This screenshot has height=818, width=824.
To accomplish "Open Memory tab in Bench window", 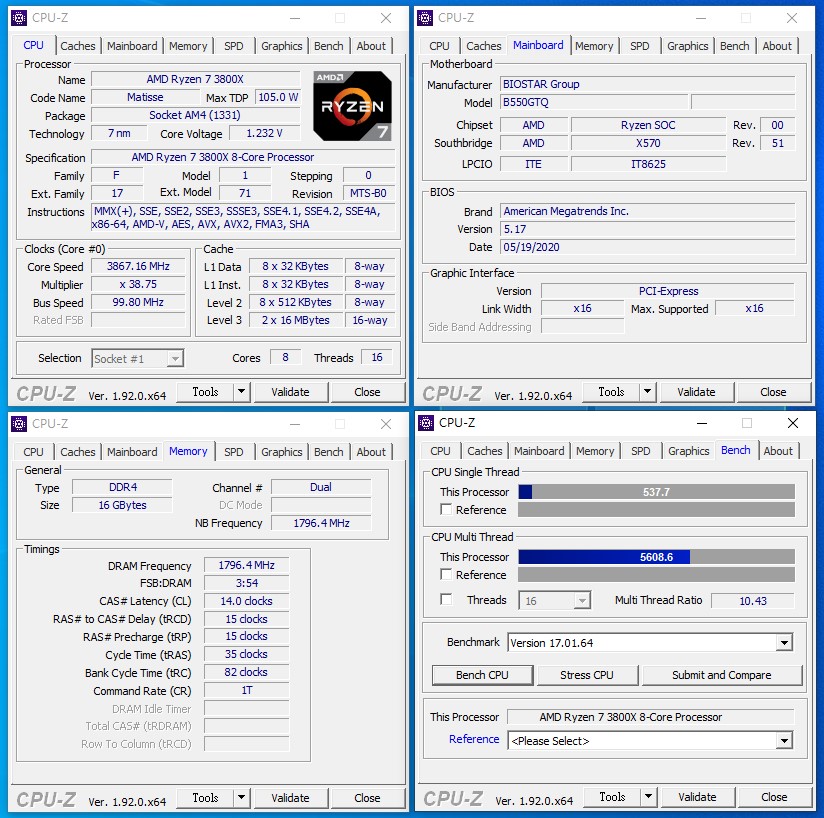I will pos(595,451).
